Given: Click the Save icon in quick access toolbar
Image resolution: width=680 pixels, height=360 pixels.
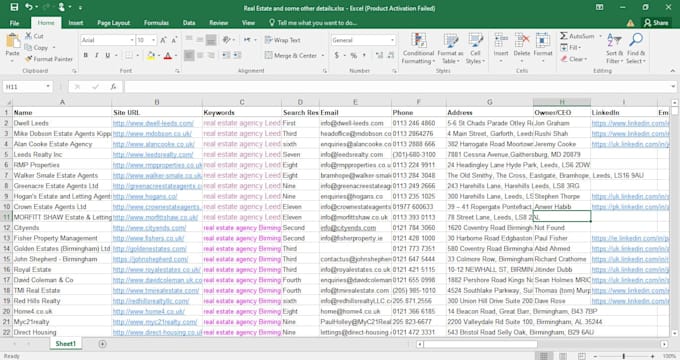Looking at the screenshot, I should pos(14,7).
